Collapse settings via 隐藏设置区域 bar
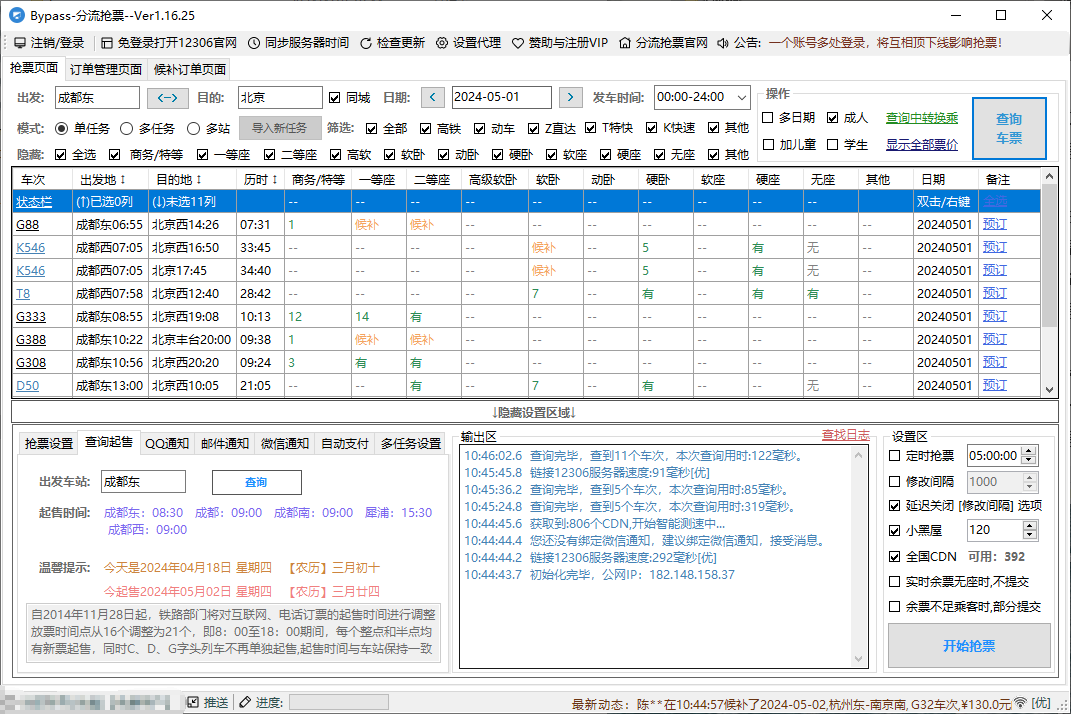Image resolution: width=1071 pixels, height=714 pixels. 535,412
